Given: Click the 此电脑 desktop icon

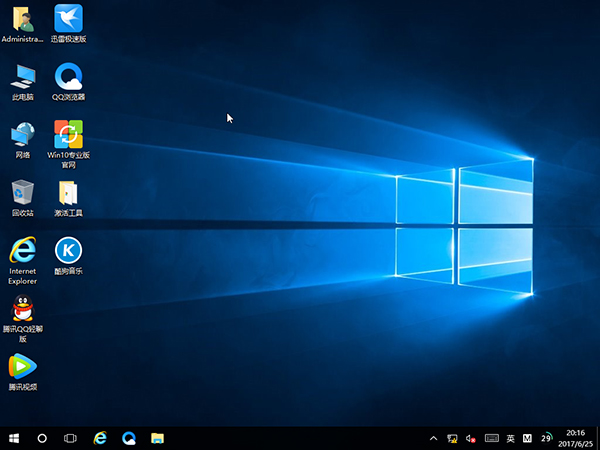Looking at the screenshot, I should point(22,76).
